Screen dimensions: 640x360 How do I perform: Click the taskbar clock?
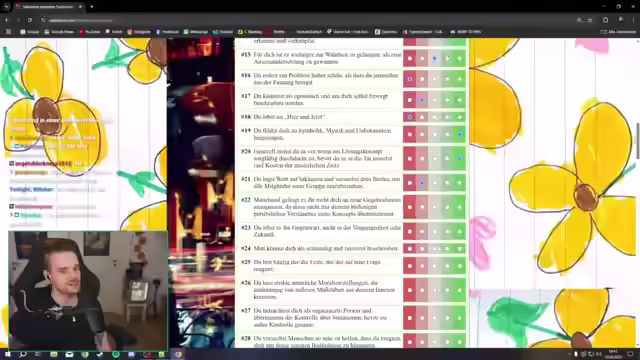pos(613,354)
